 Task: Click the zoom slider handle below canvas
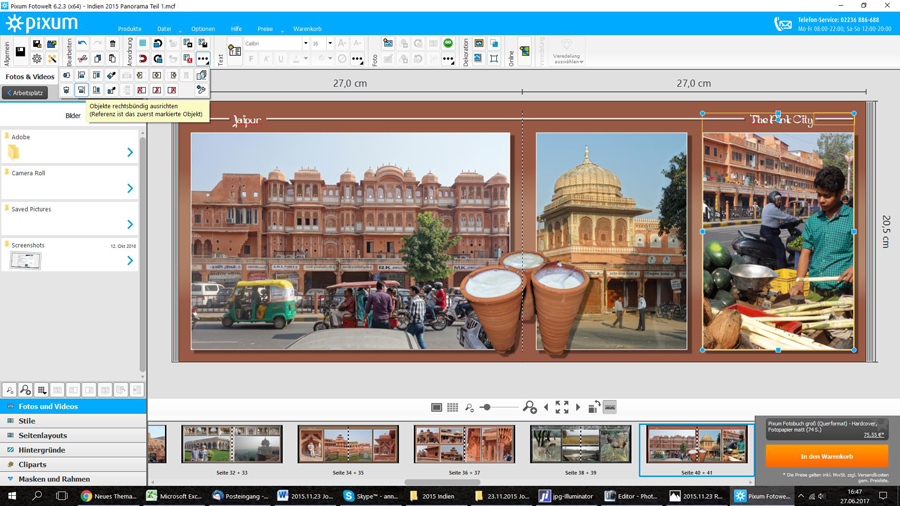click(x=487, y=408)
